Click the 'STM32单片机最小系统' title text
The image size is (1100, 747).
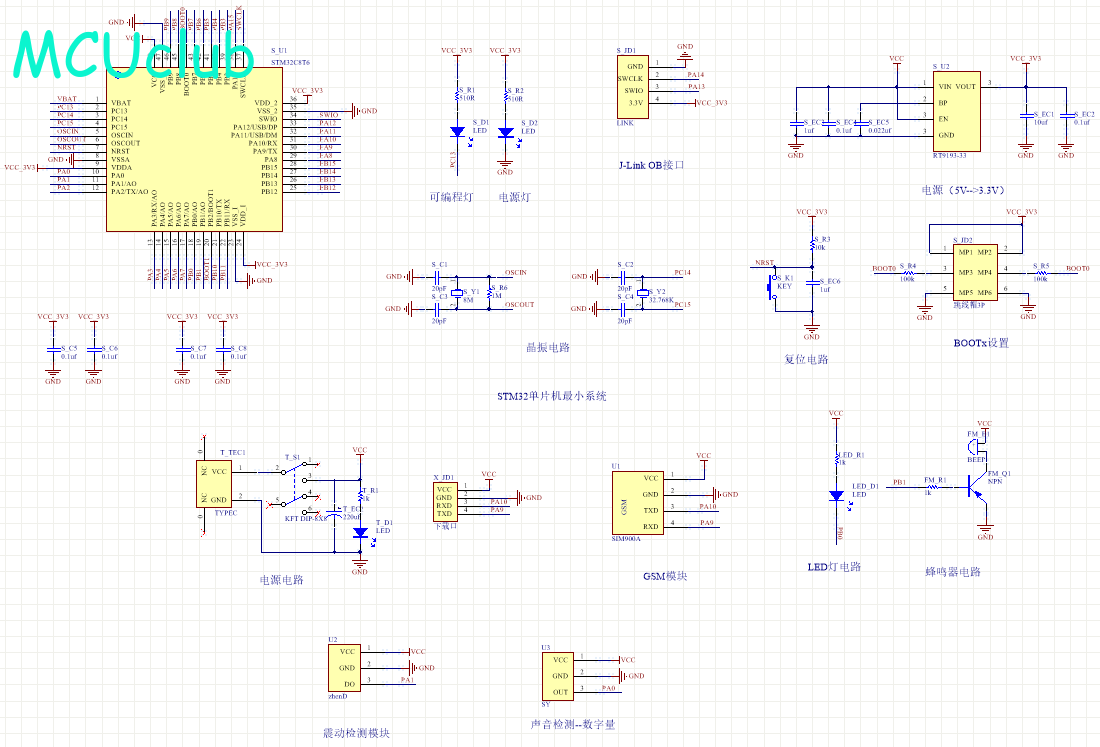(552, 396)
